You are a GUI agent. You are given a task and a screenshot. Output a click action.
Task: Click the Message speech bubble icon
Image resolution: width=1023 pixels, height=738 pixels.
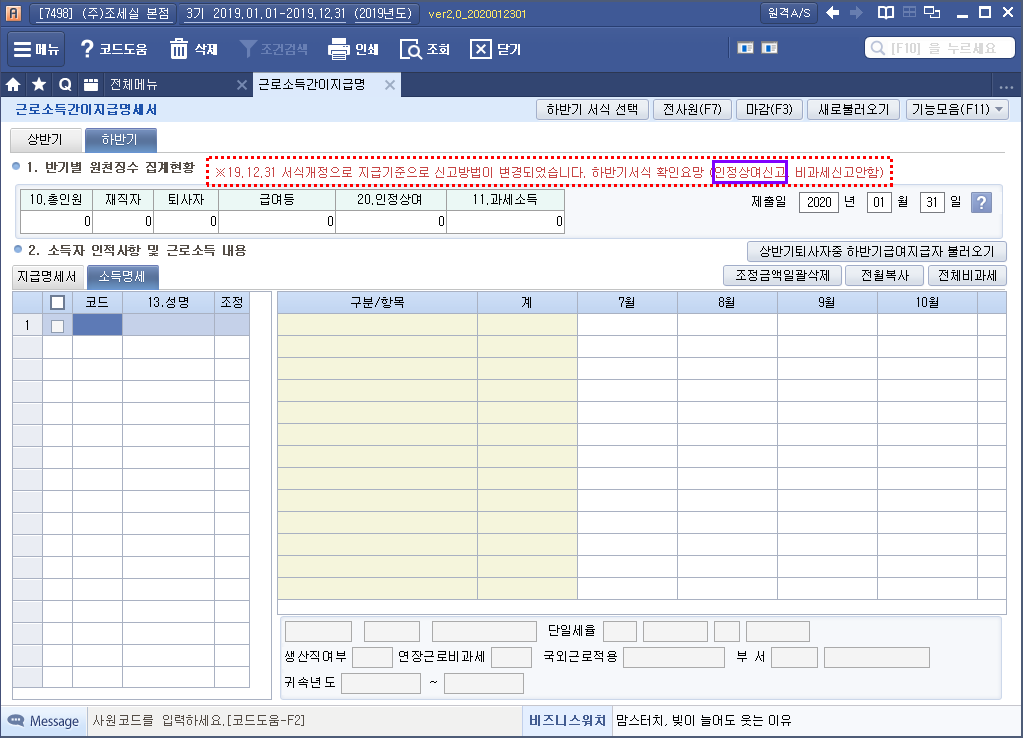pos(15,720)
